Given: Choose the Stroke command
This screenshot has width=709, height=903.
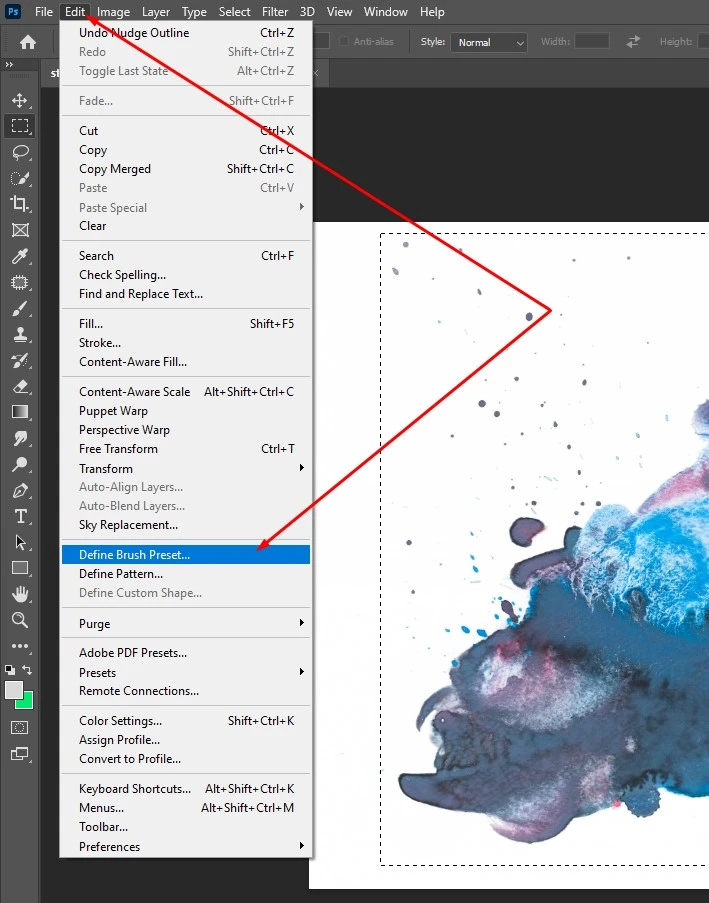Looking at the screenshot, I should [186, 343].
